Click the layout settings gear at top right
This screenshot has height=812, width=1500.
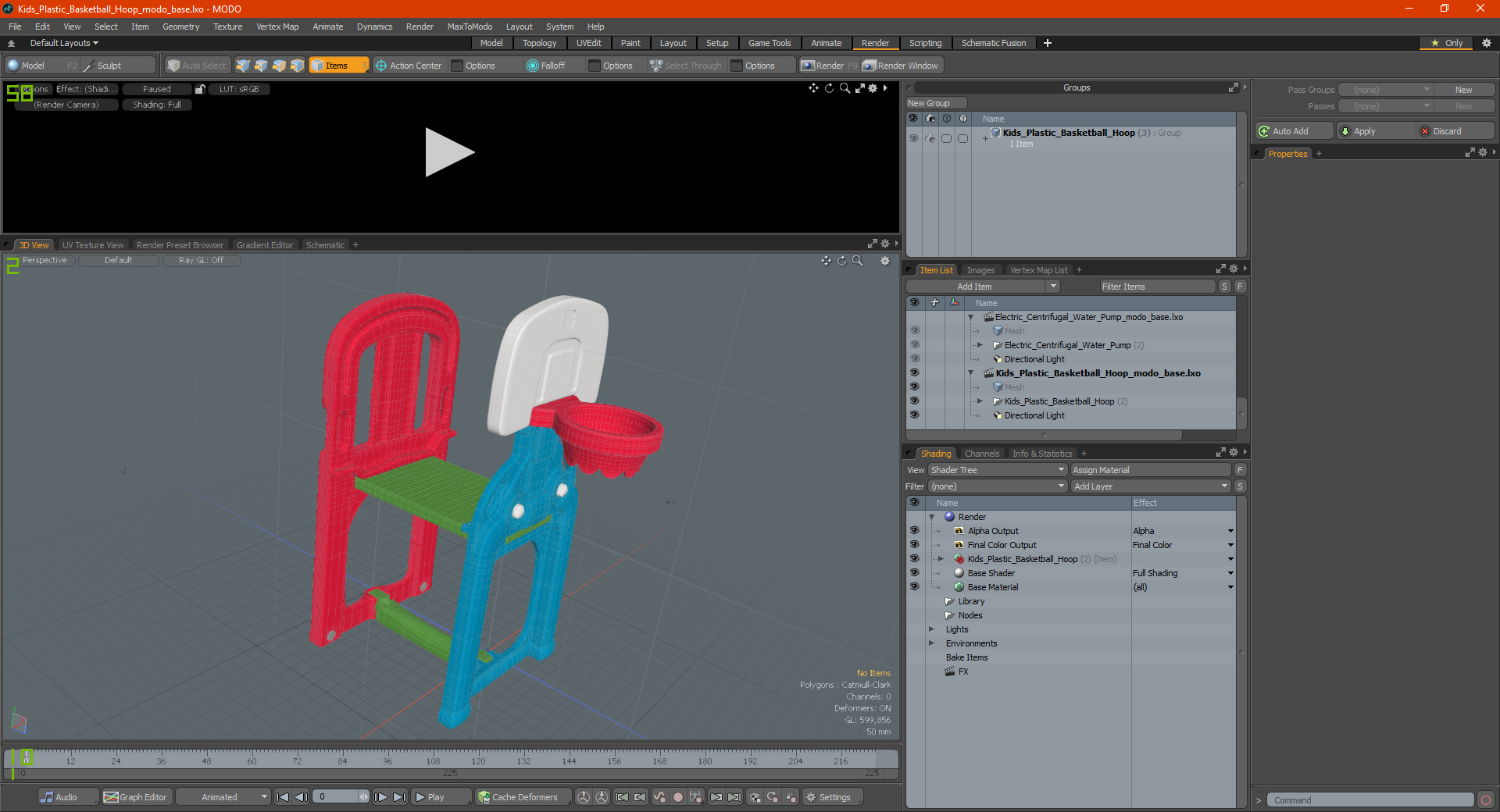1487,43
